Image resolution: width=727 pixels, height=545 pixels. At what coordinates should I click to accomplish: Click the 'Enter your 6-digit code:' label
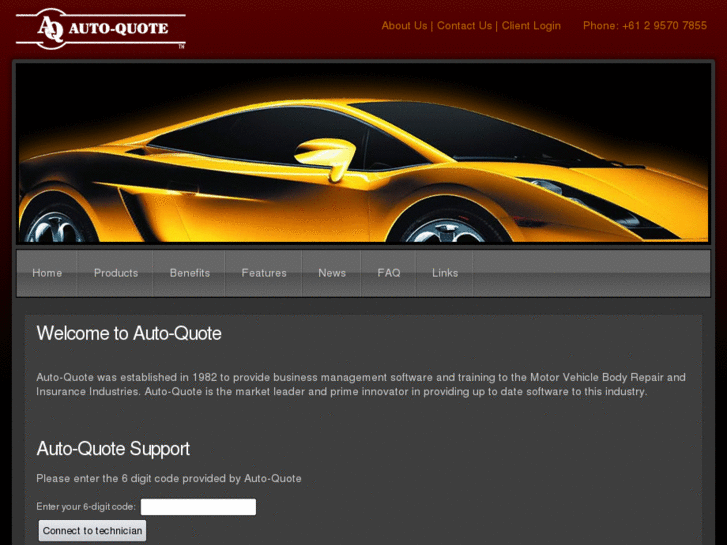[x=86, y=507]
